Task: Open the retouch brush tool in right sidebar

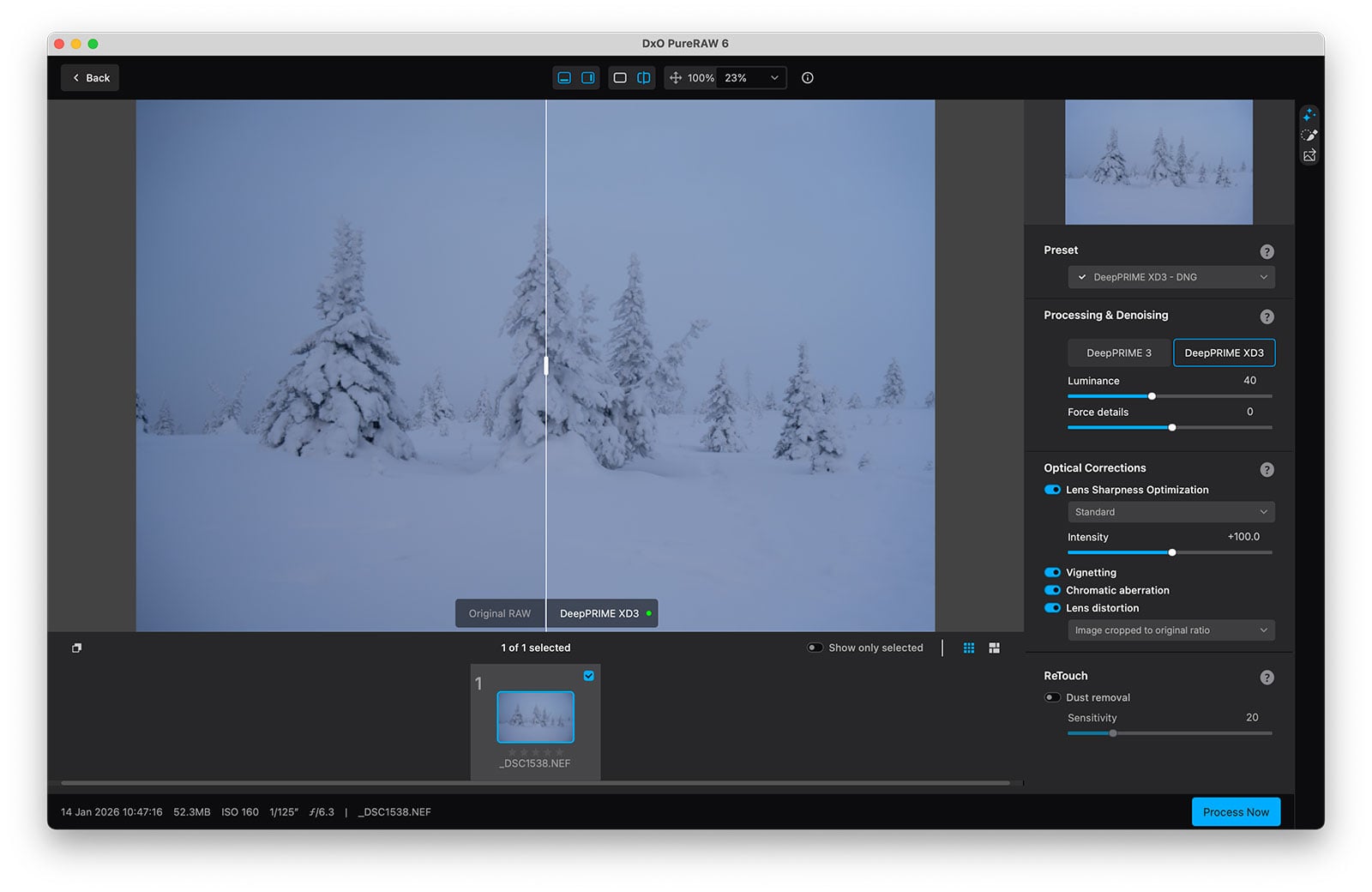Action: point(1309,135)
